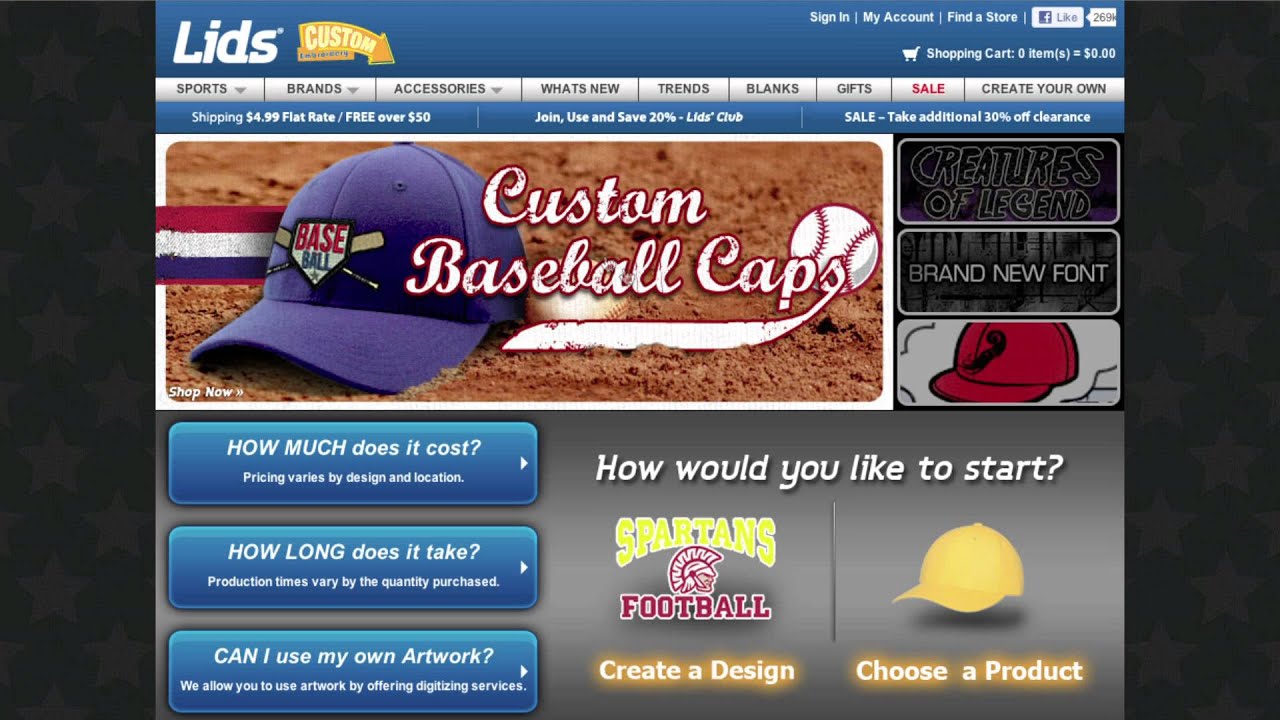Image resolution: width=1280 pixels, height=720 pixels.
Task: Click Join, Use and Save 20% promo
Action: click(x=639, y=117)
